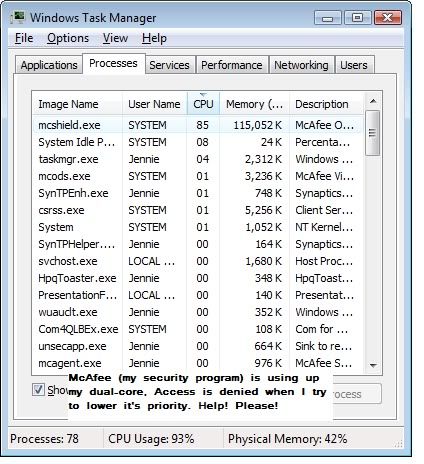Screen dimensions: 424x464
Task: Switch to the Users tab
Action: click(x=354, y=65)
